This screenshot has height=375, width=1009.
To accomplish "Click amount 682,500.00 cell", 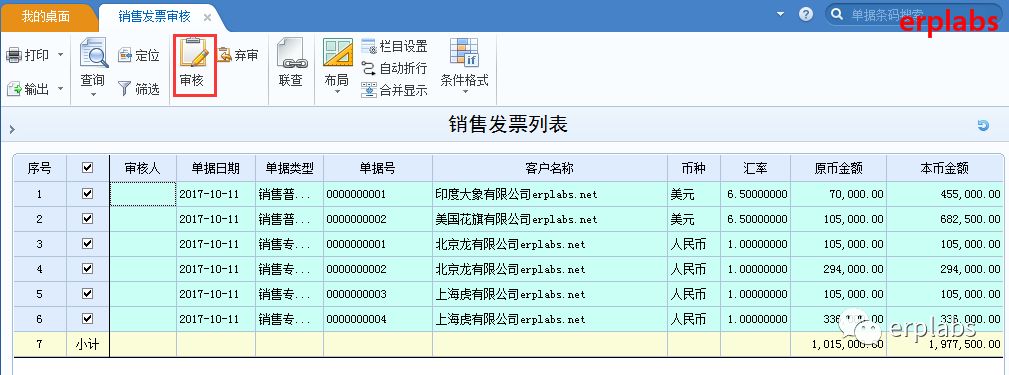I will [945, 219].
